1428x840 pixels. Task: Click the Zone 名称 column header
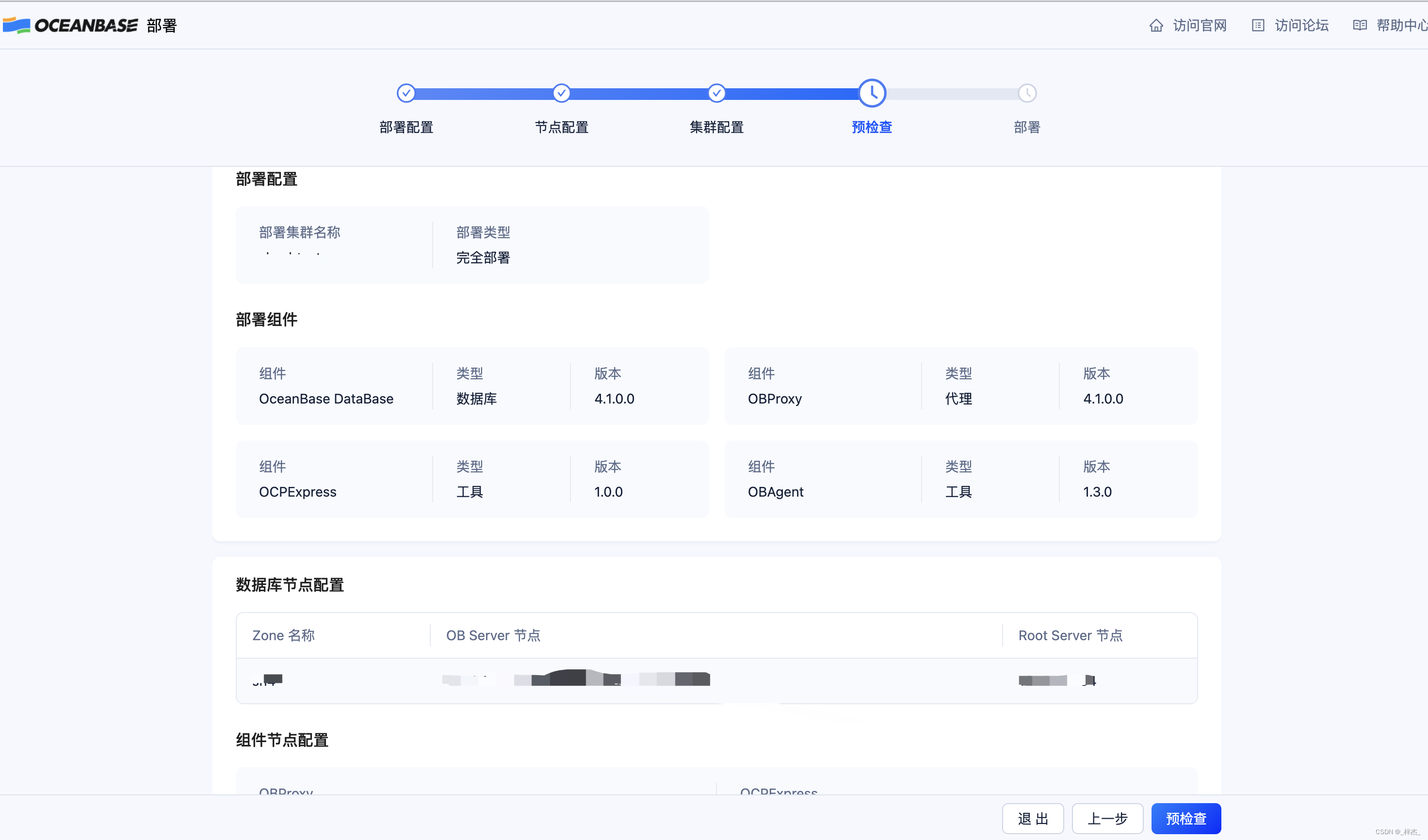coord(283,635)
